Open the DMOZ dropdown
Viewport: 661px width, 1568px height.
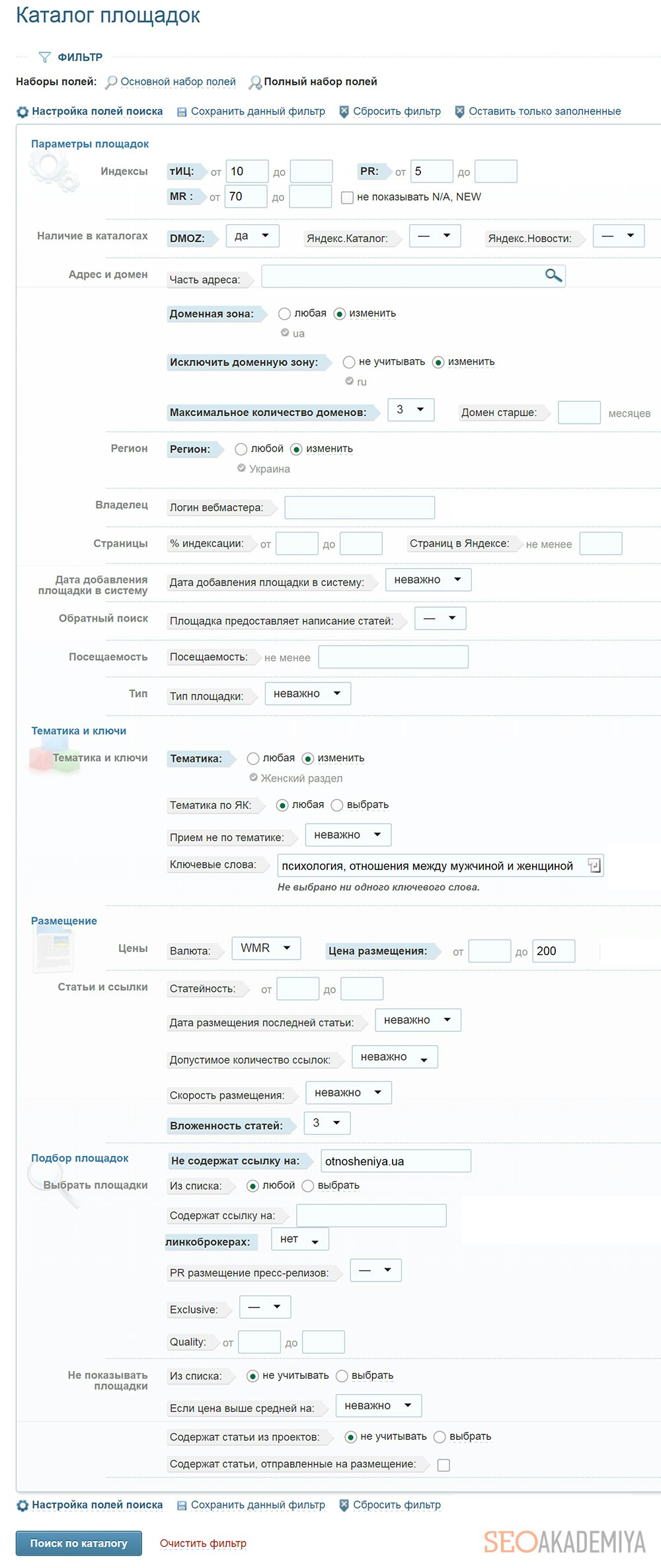click(252, 236)
